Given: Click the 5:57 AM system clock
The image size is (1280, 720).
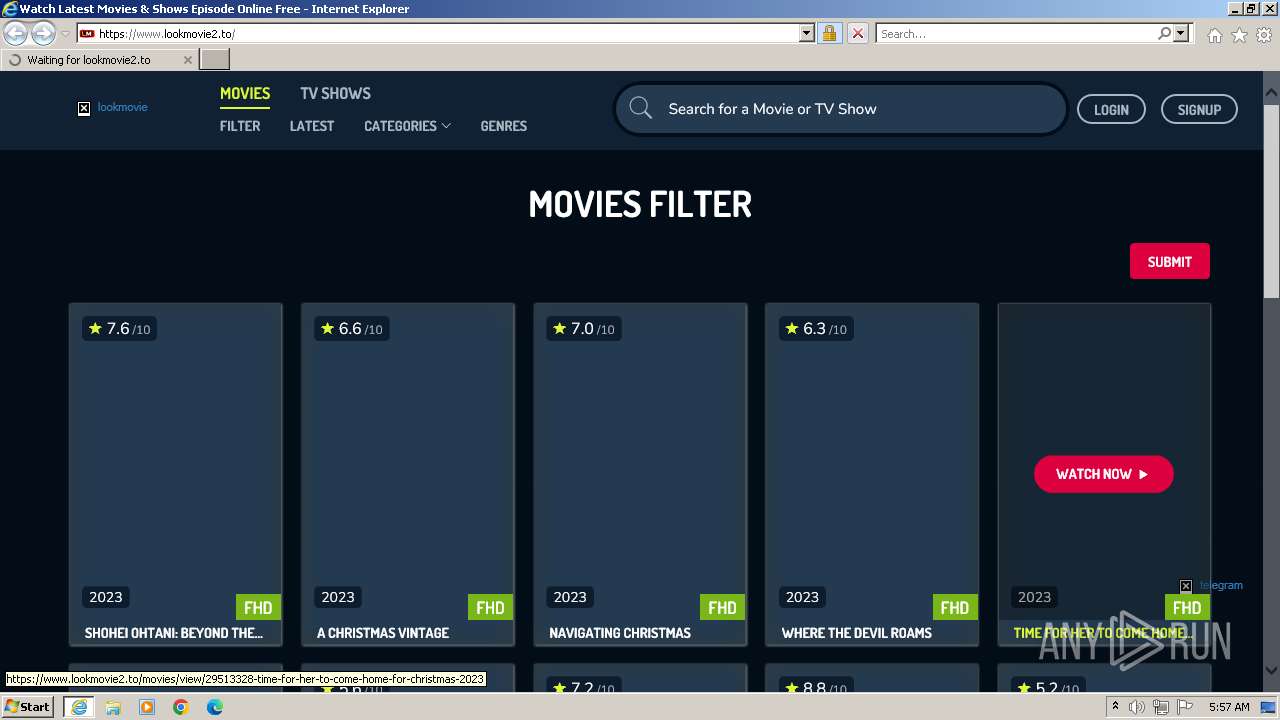Looking at the screenshot, I should coord(1229,707).
